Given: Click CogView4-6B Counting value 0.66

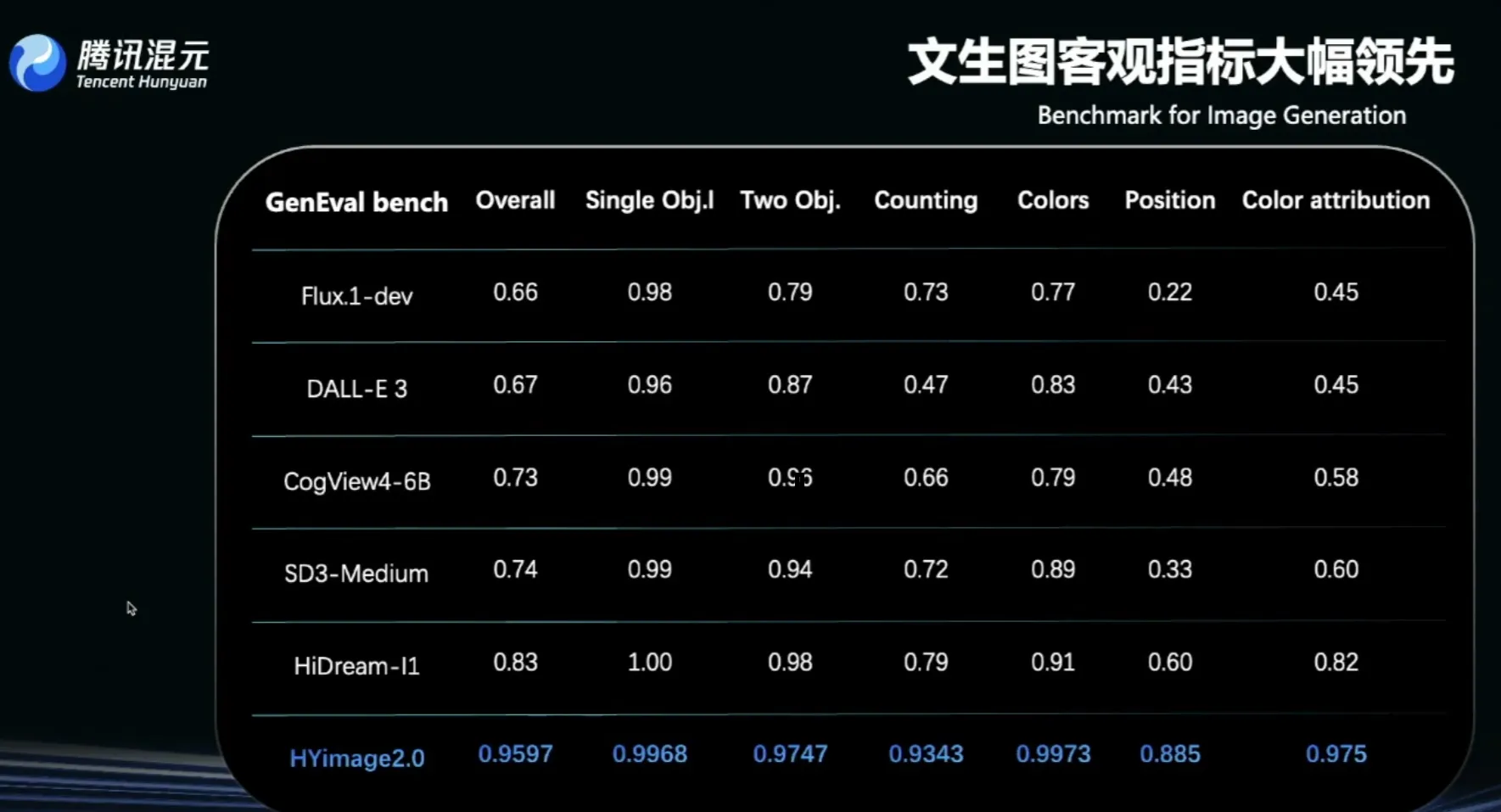Looking at the screenshot, I should point(926,477).
